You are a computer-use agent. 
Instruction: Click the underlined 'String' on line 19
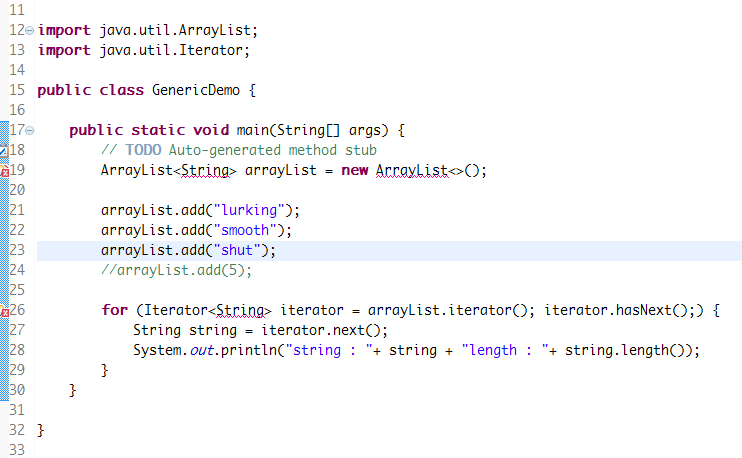(205, 170)
